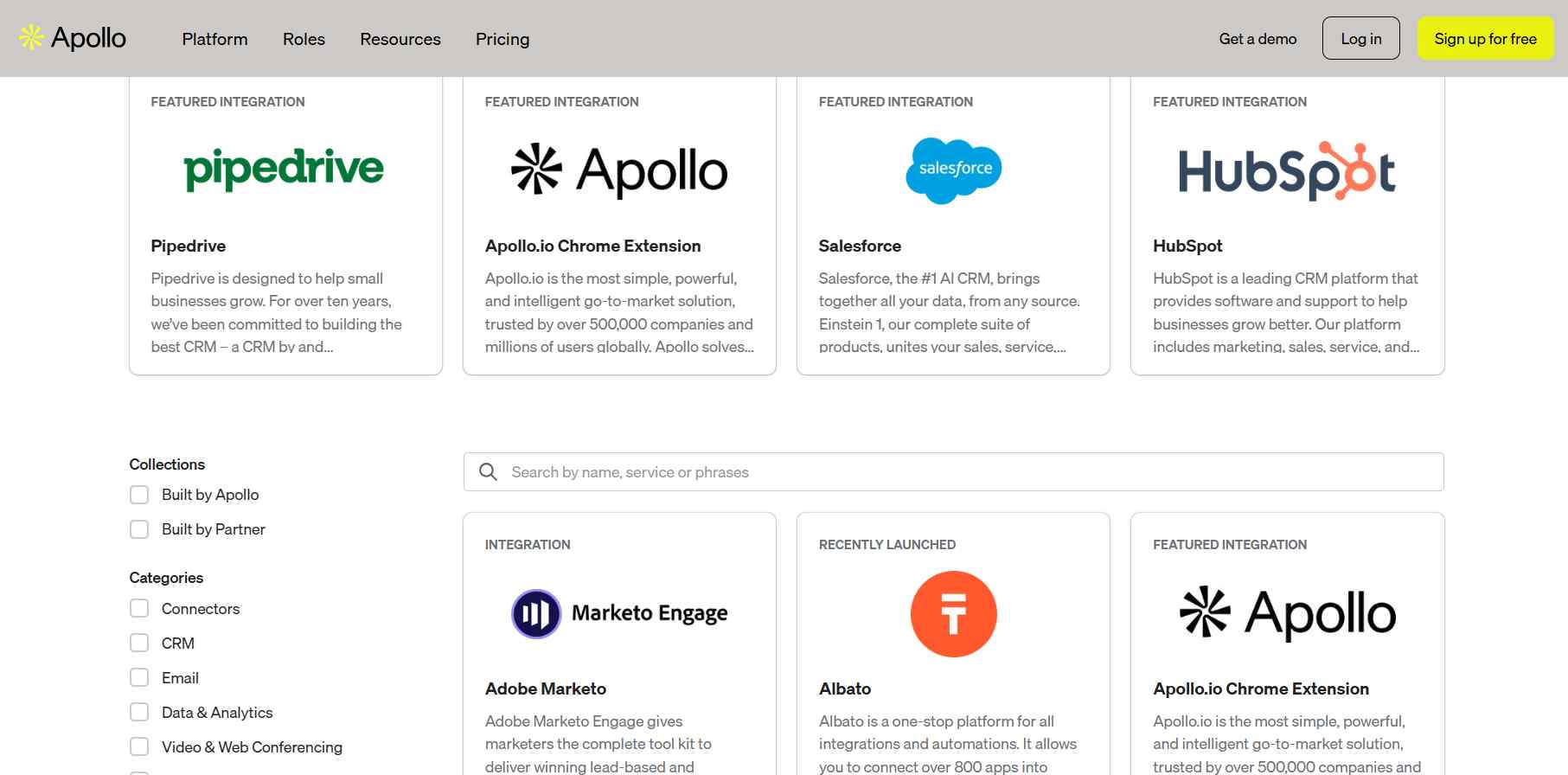
Task: Click Get a demo link
Action: pyautogui.click(x=1258, y=39)
